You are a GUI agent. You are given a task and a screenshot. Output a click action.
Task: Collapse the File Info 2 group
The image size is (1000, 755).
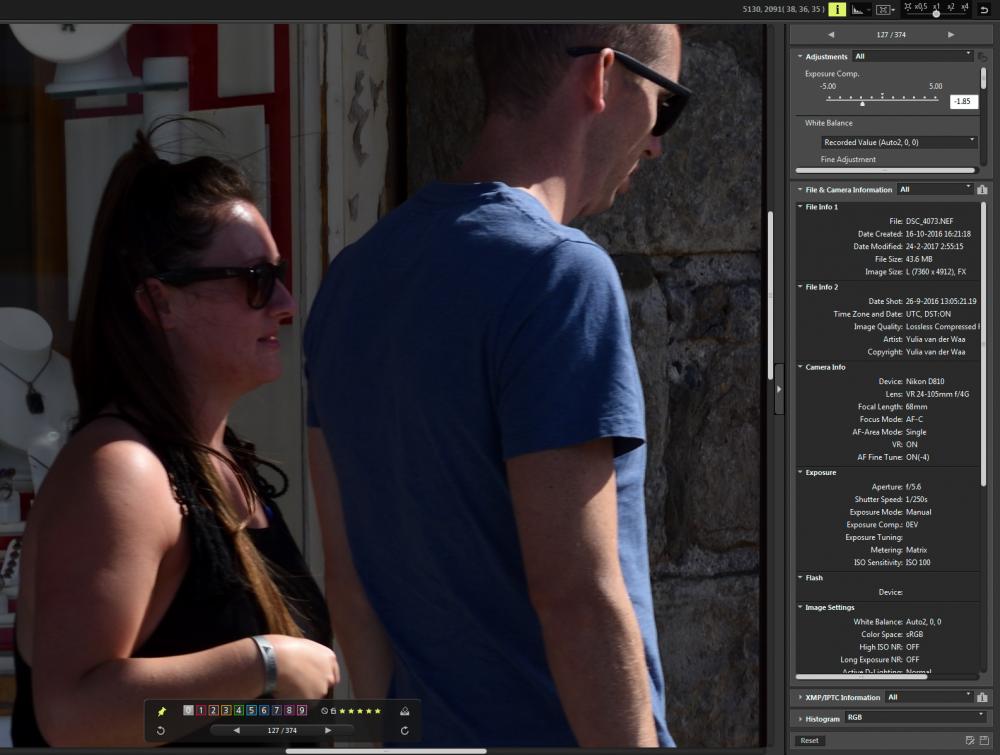(800, 287)
